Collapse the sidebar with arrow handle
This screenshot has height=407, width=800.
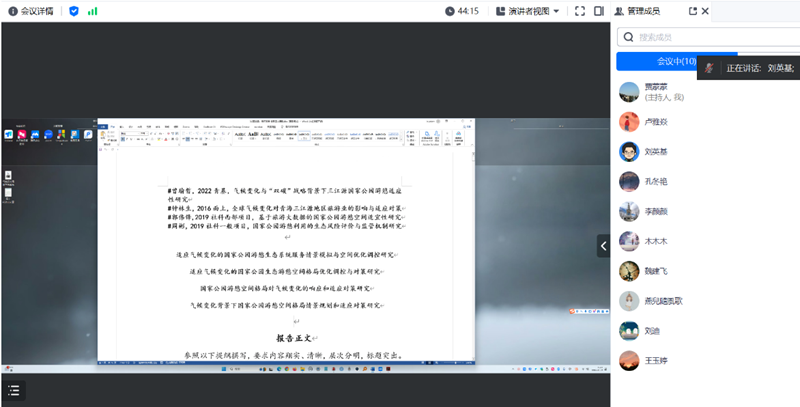604,245
